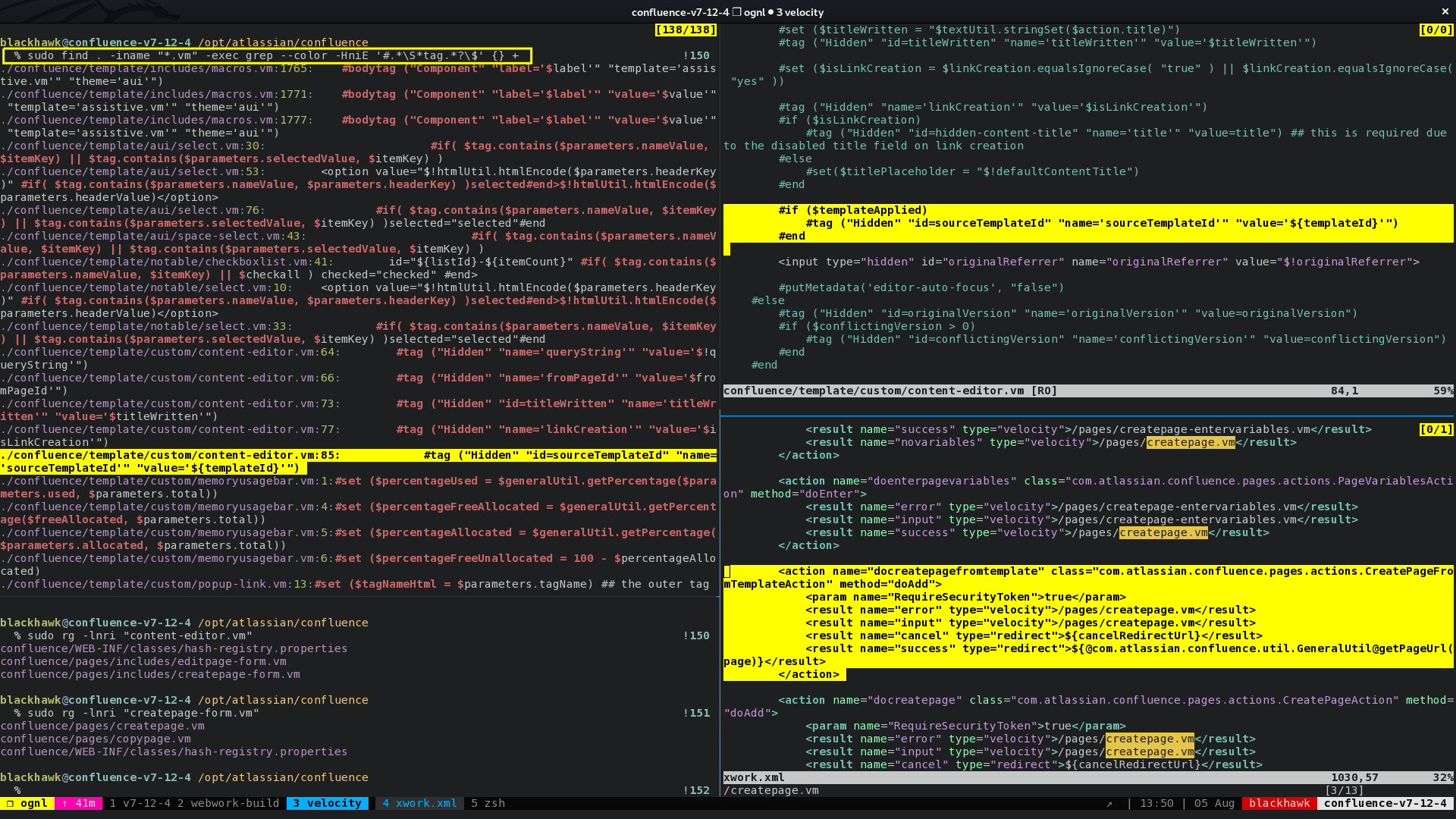Viewport: 1456px width, 819px height.
Task: Click the #putMetadata editor-auto-focus line
Action: tap(921, 287)
